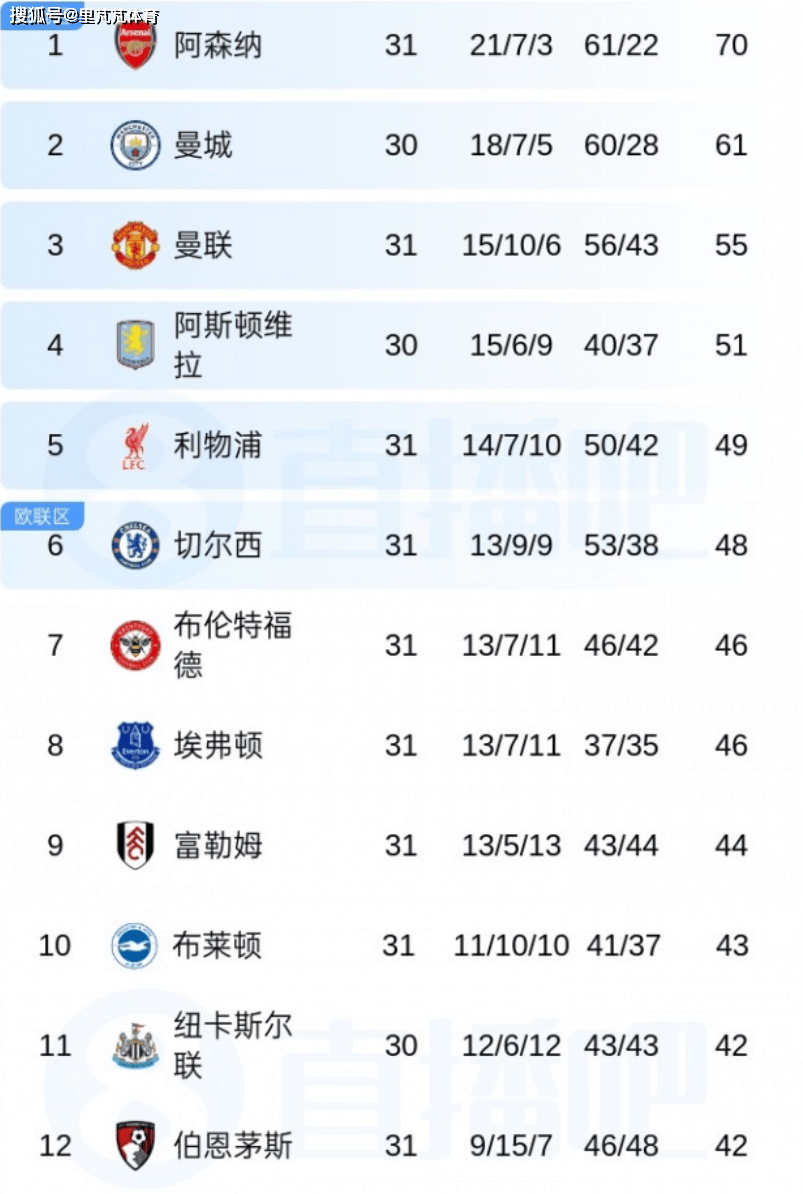
Task: Click Arsenal's 70 points value
Action: tap(731, 46)
